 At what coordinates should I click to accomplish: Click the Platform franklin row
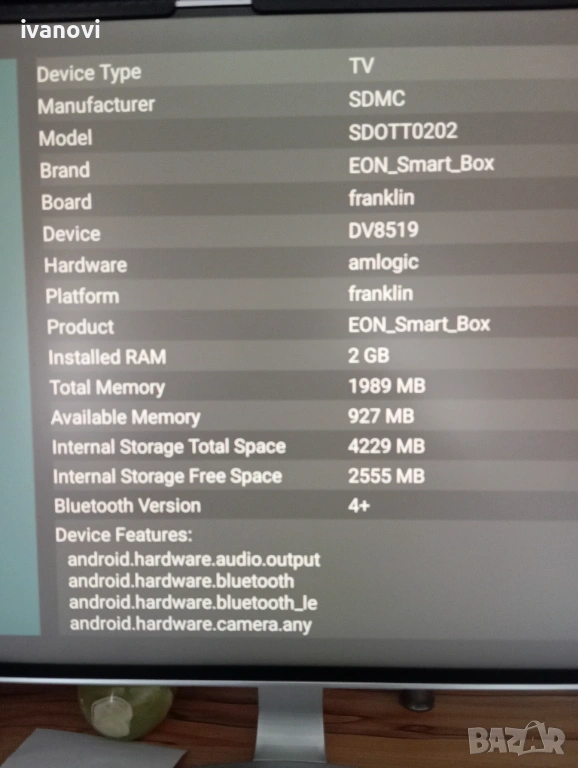[312, 295]
